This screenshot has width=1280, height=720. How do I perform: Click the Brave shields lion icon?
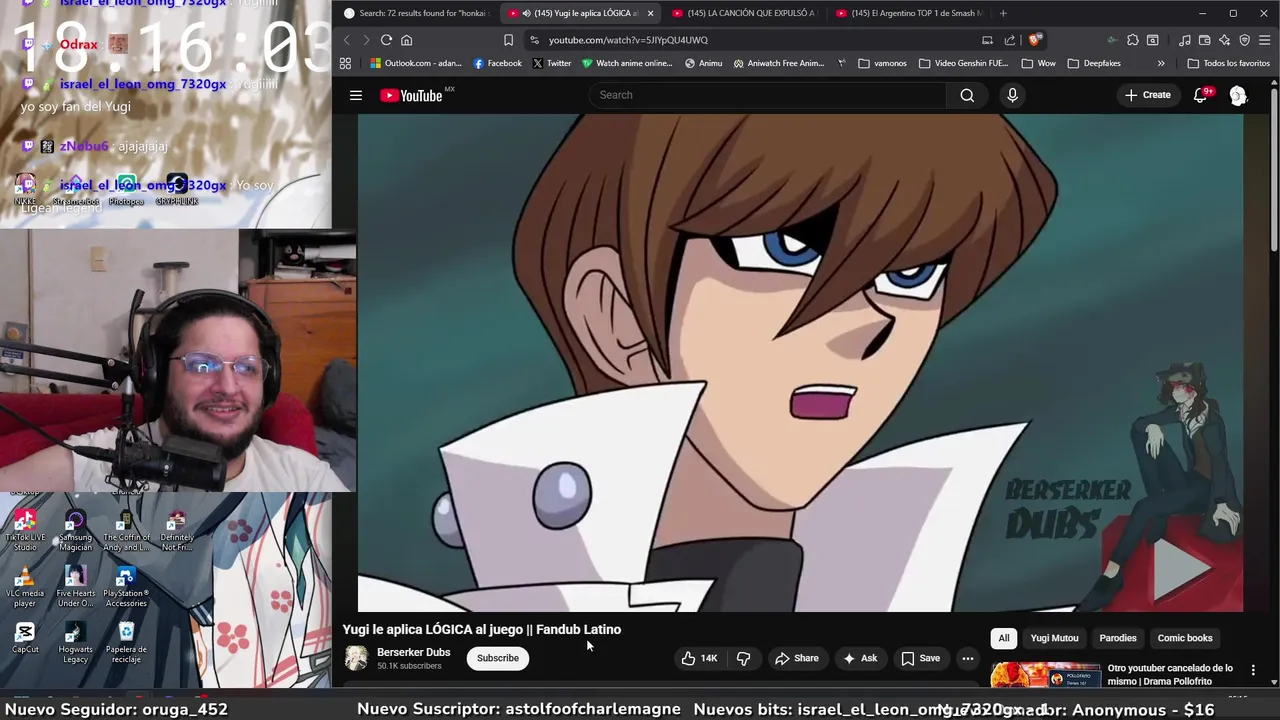[x=1034, y=40]
